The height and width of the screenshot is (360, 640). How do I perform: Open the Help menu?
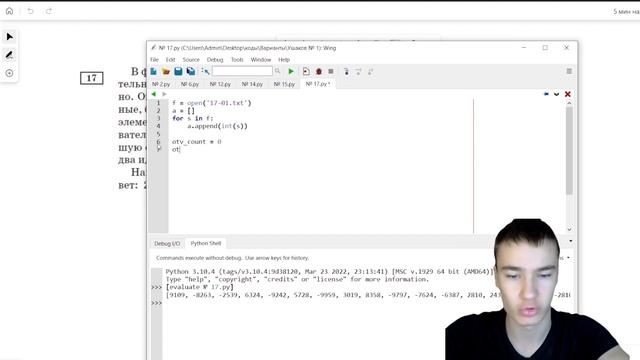point(284,60)
